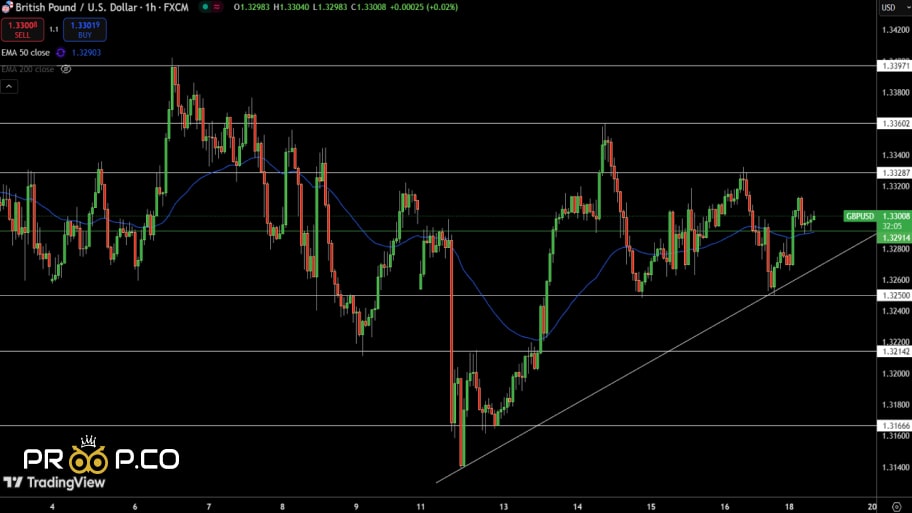Click the 1.32000 price axis tick
This screenshot has height=513, width=912.
tap(896, 373)
